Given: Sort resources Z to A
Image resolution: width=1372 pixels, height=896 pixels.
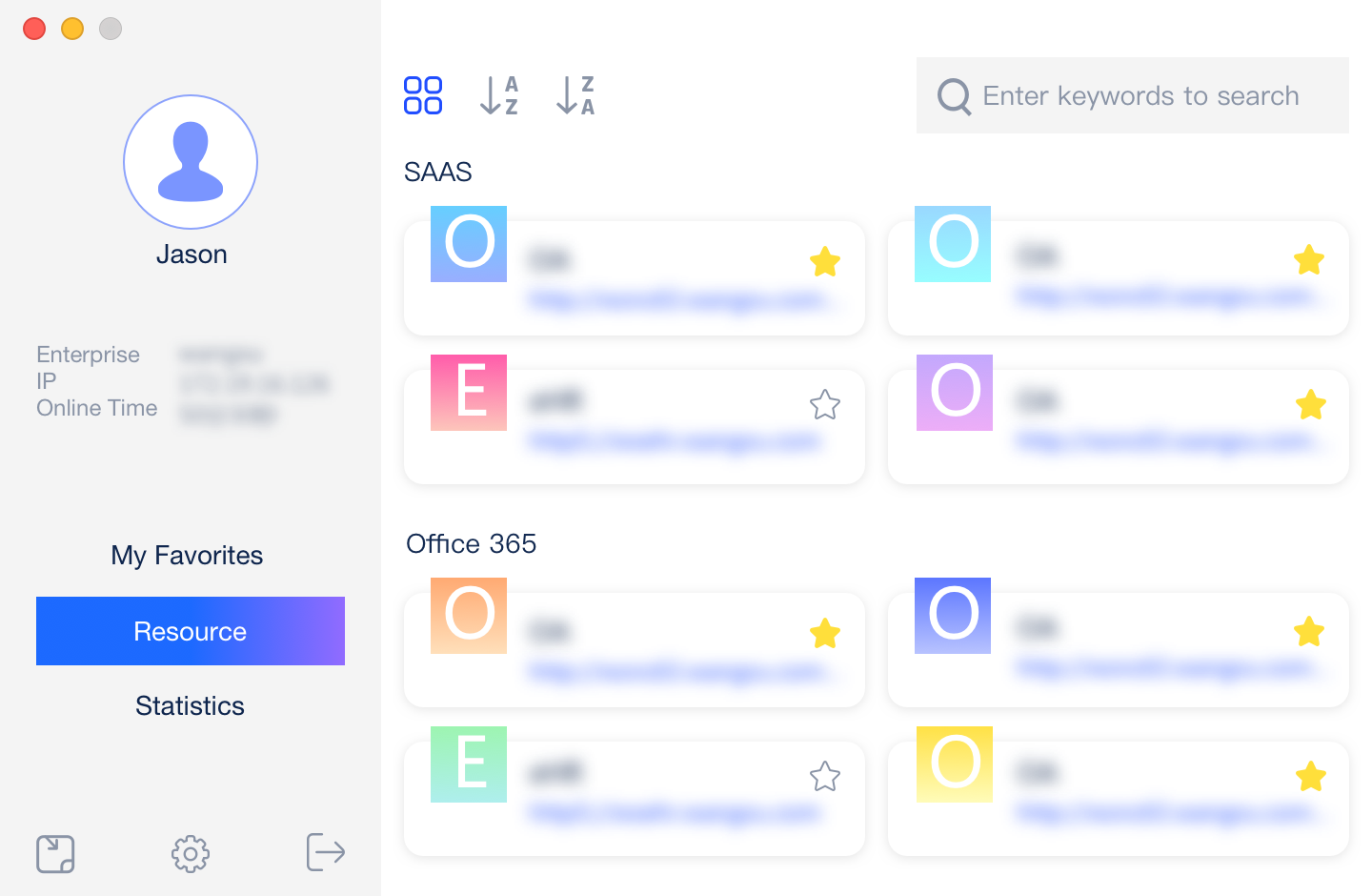Looking at the screenshot, I should pyautogui.click(x=575, y=95).
